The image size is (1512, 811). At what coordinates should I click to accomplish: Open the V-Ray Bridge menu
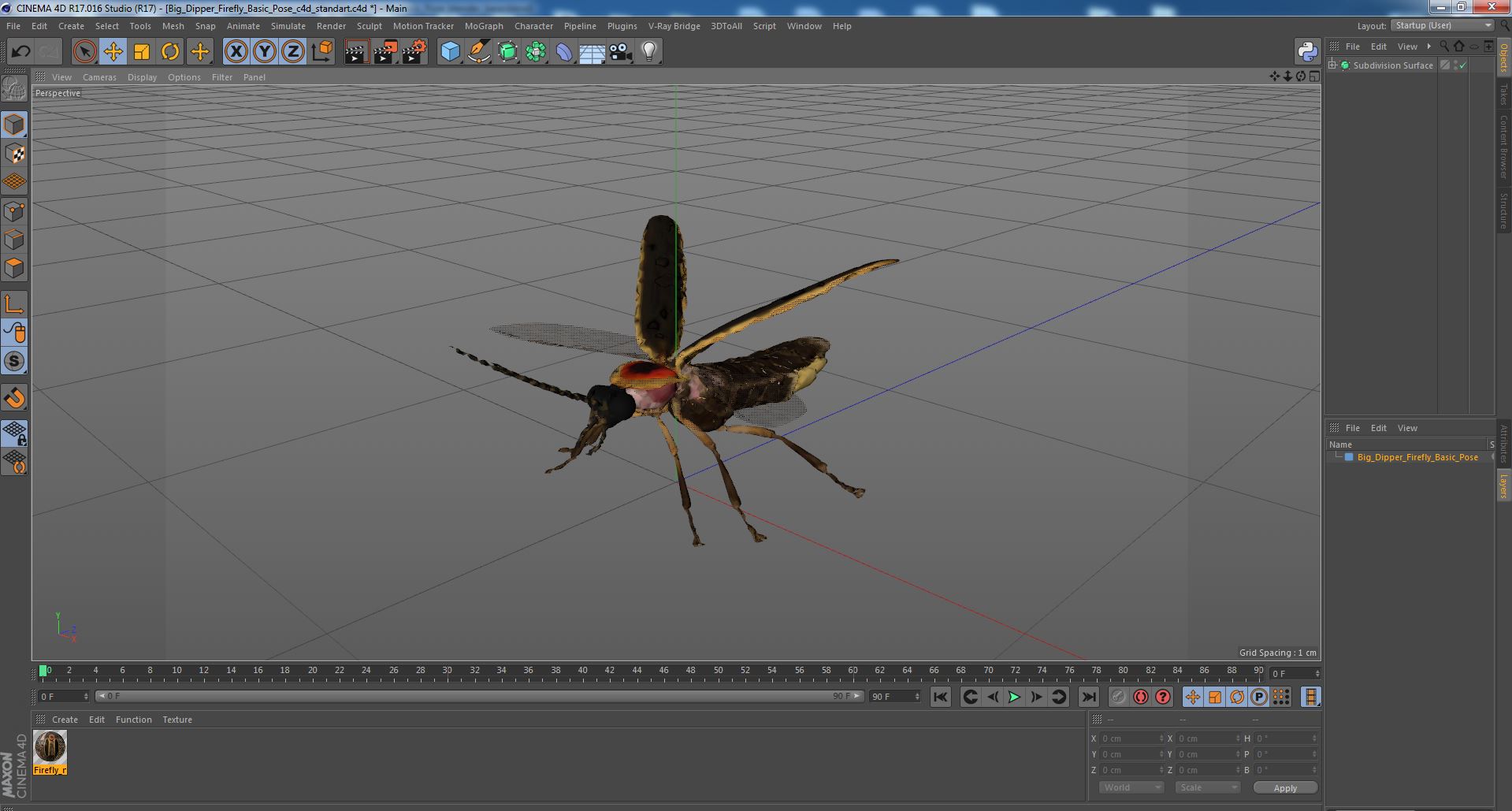pos(674,26)
